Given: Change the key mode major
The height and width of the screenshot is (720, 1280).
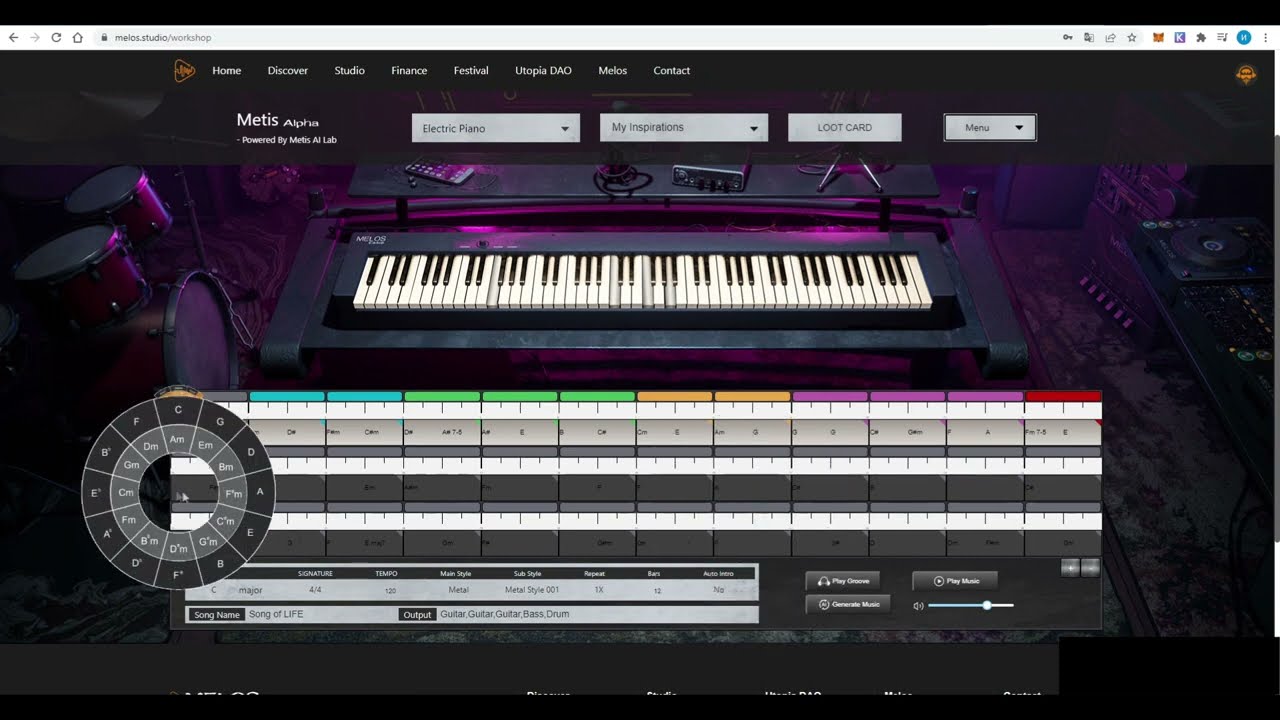Looking at the screenshot, I should coord(250,590).
